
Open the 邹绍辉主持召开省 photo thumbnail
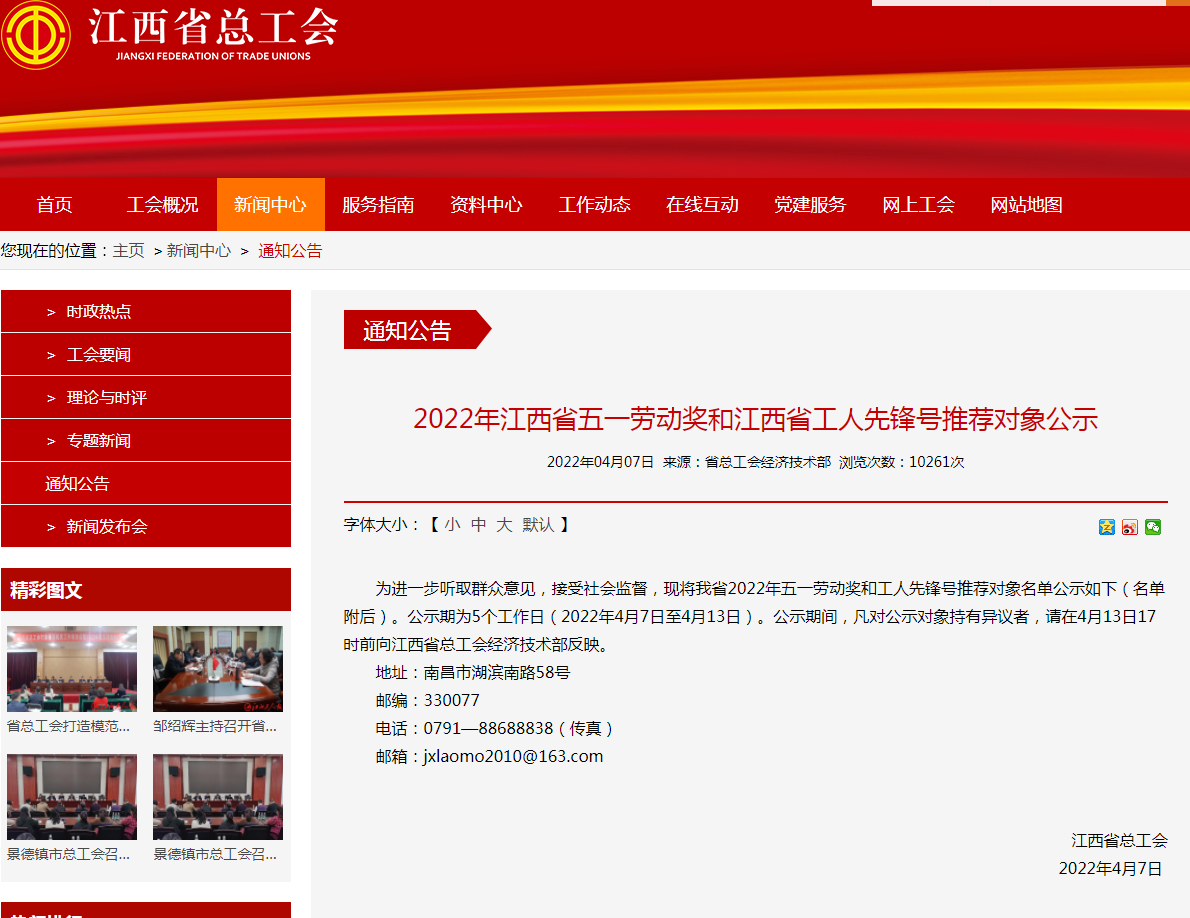point(218,669)
